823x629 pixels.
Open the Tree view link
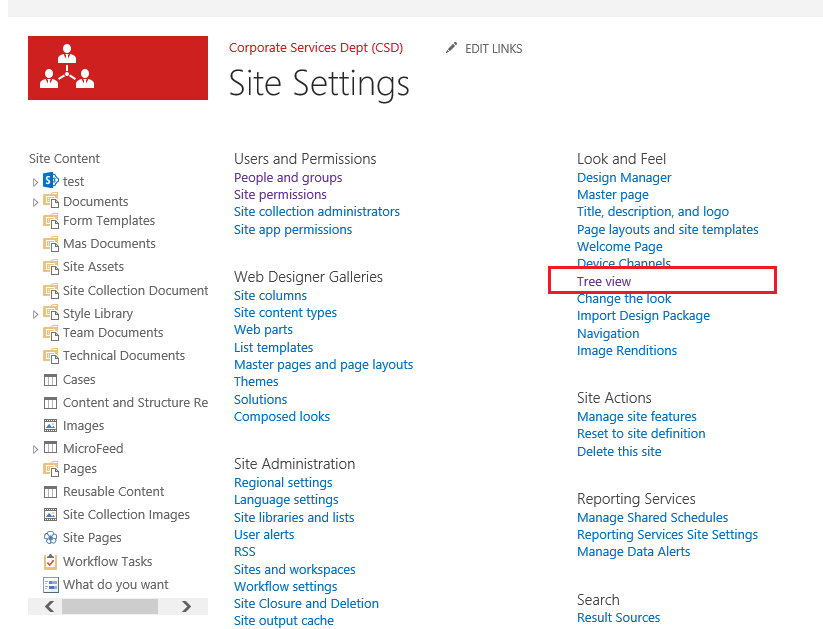(604, 281)
